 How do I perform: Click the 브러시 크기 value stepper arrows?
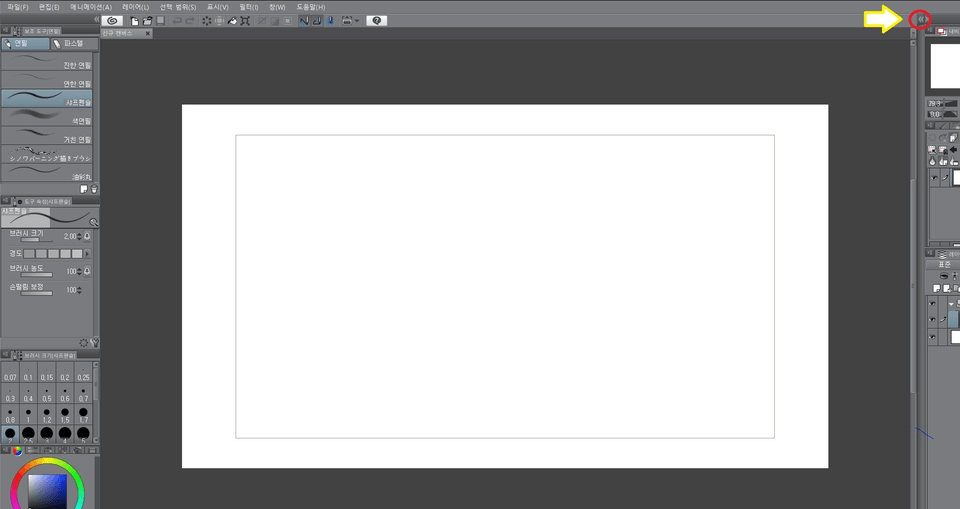click(x=80, y=236)
